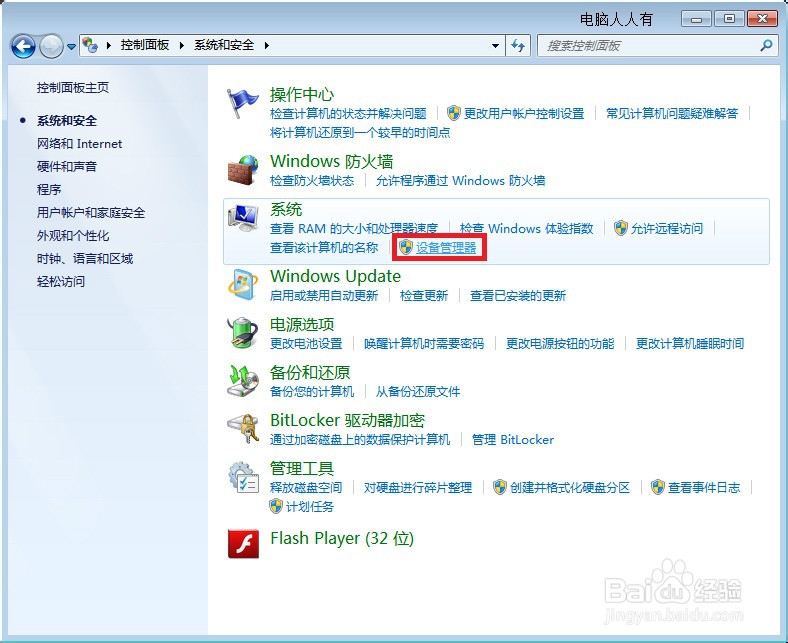788x643 pixels.
Task: Click the refresh button next to address bar
Action: point(518,46)
